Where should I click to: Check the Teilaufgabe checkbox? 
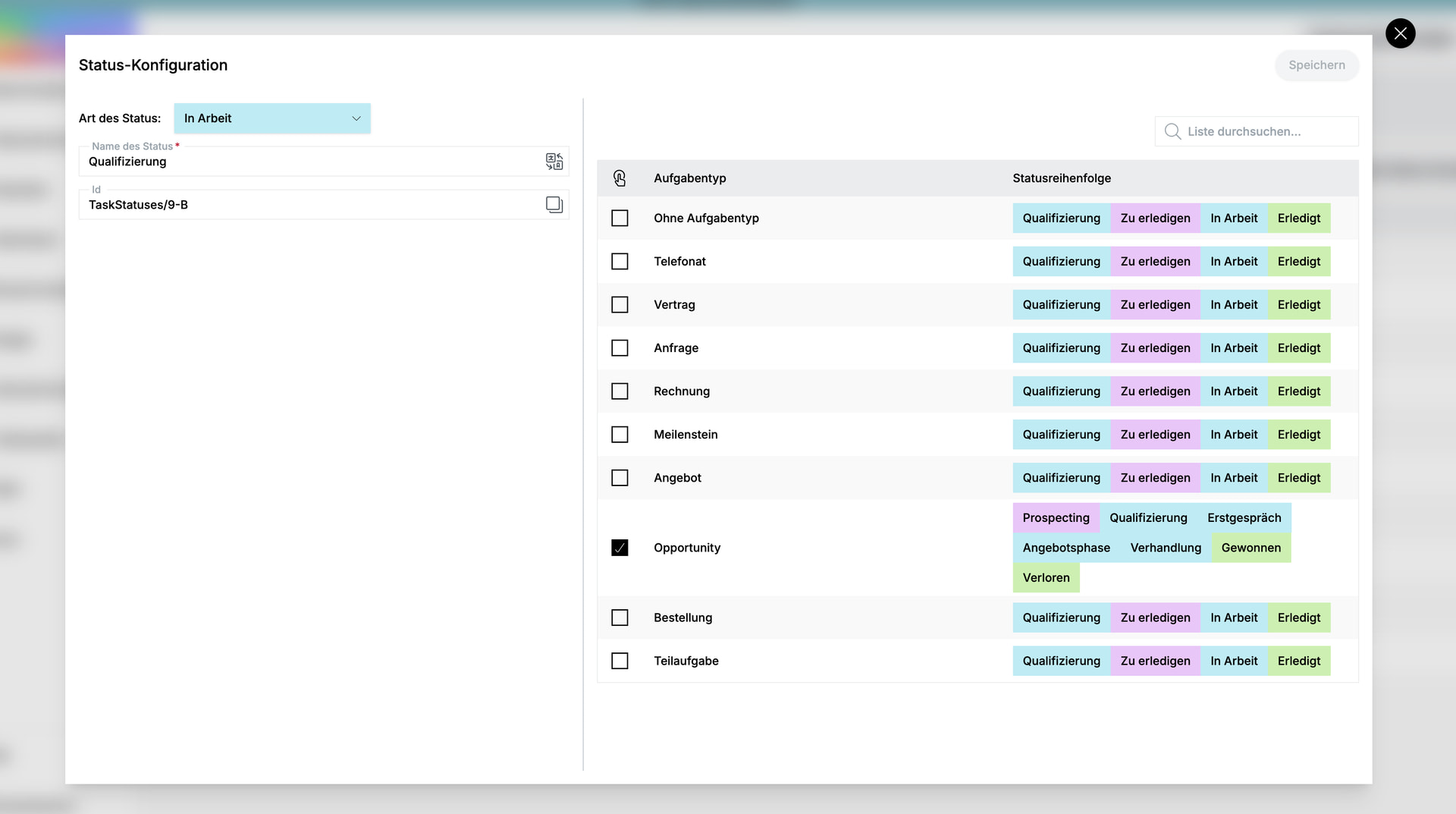click(620, 661)
